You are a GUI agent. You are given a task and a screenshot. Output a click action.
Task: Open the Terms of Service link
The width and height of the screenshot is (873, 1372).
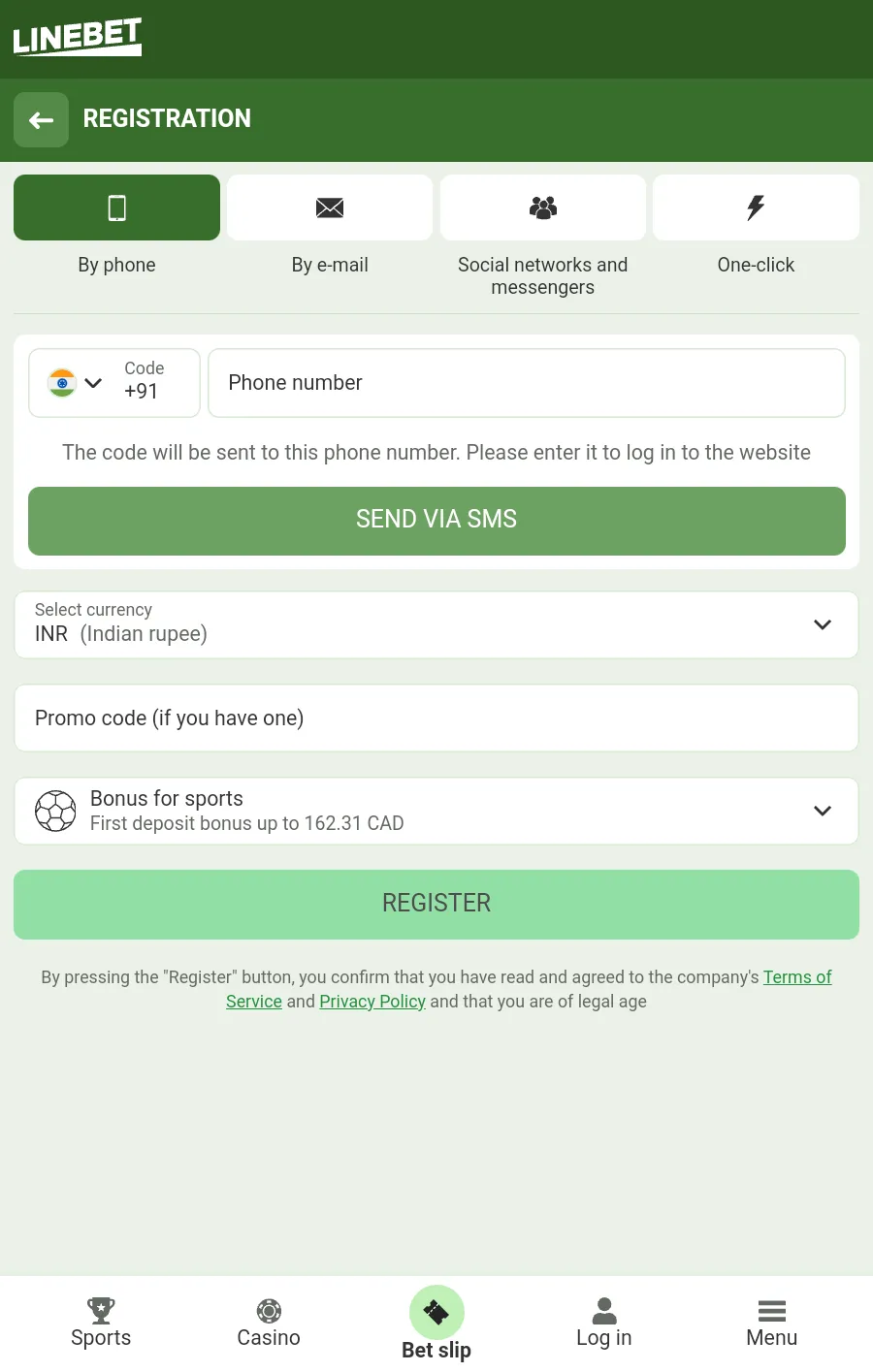click(x=796, y=977)
